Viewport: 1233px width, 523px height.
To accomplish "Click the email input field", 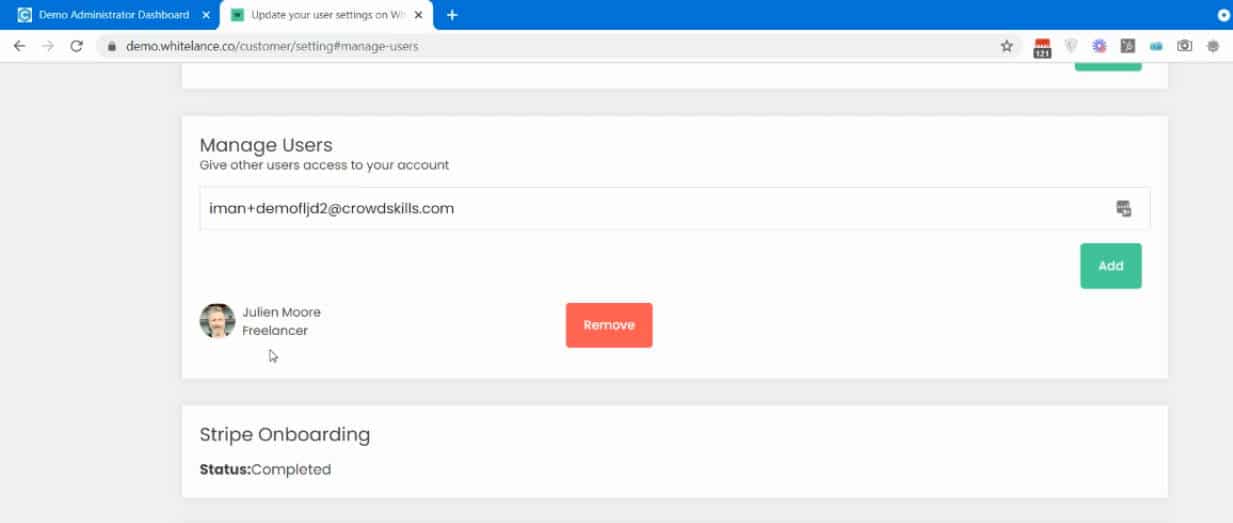I will point(674,208).
